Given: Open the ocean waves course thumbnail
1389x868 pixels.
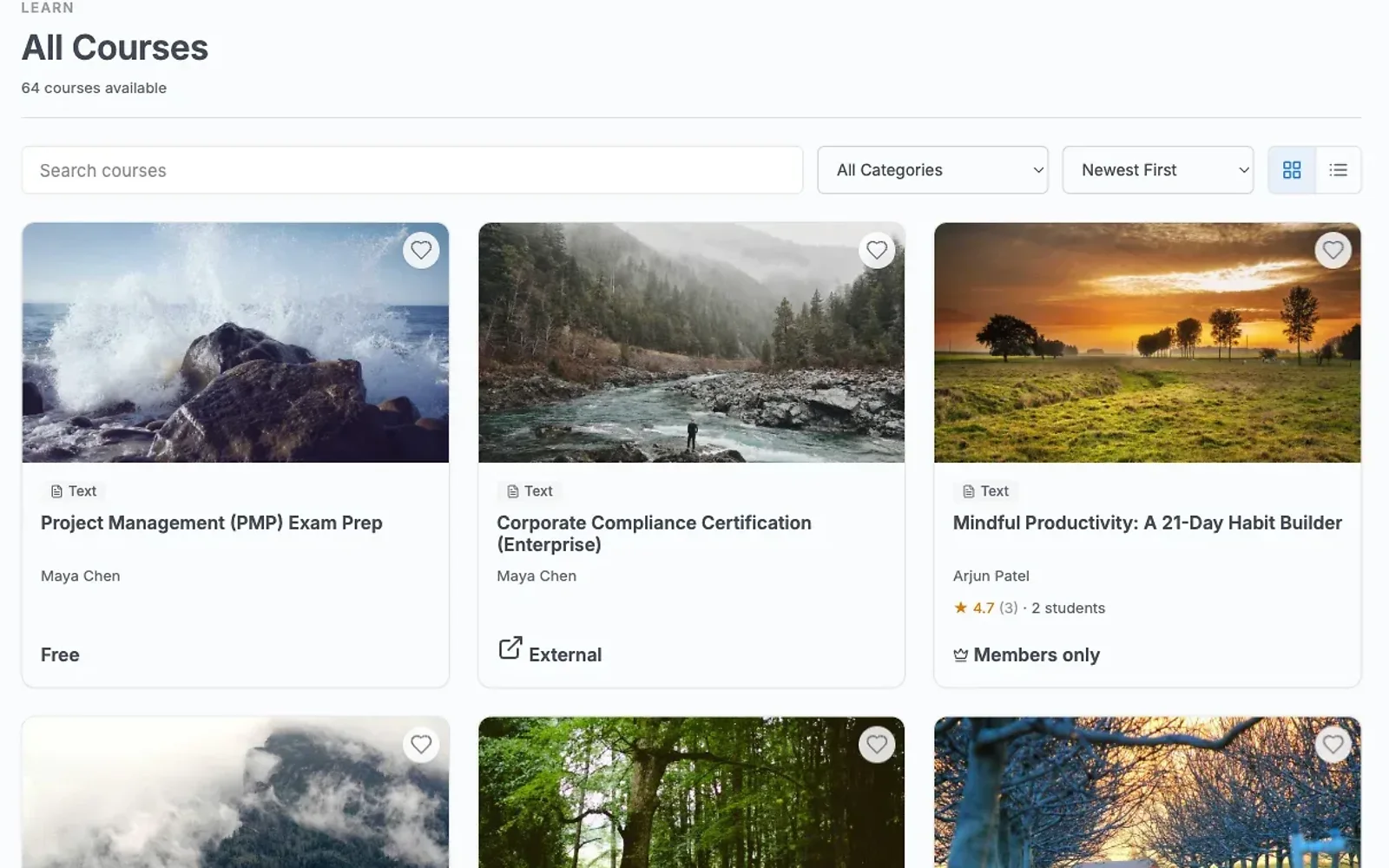Looking at the screenshot, I should 235,343.
